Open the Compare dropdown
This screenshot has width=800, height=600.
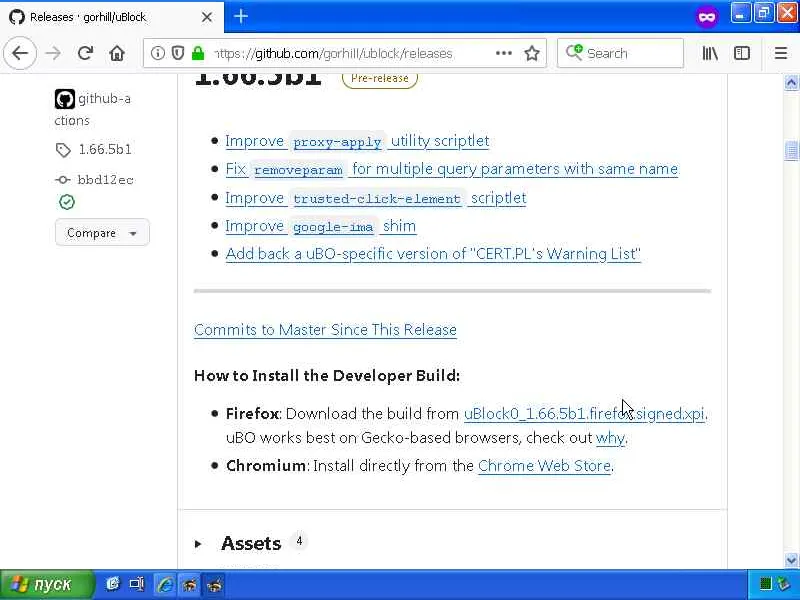pyautogui.click(x=102, y=233)
